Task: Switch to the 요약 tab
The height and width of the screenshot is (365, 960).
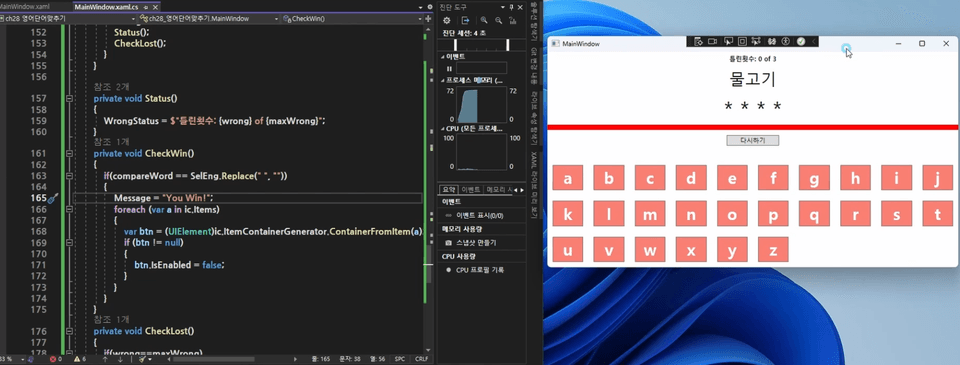Action: click(x=448, y=189)
